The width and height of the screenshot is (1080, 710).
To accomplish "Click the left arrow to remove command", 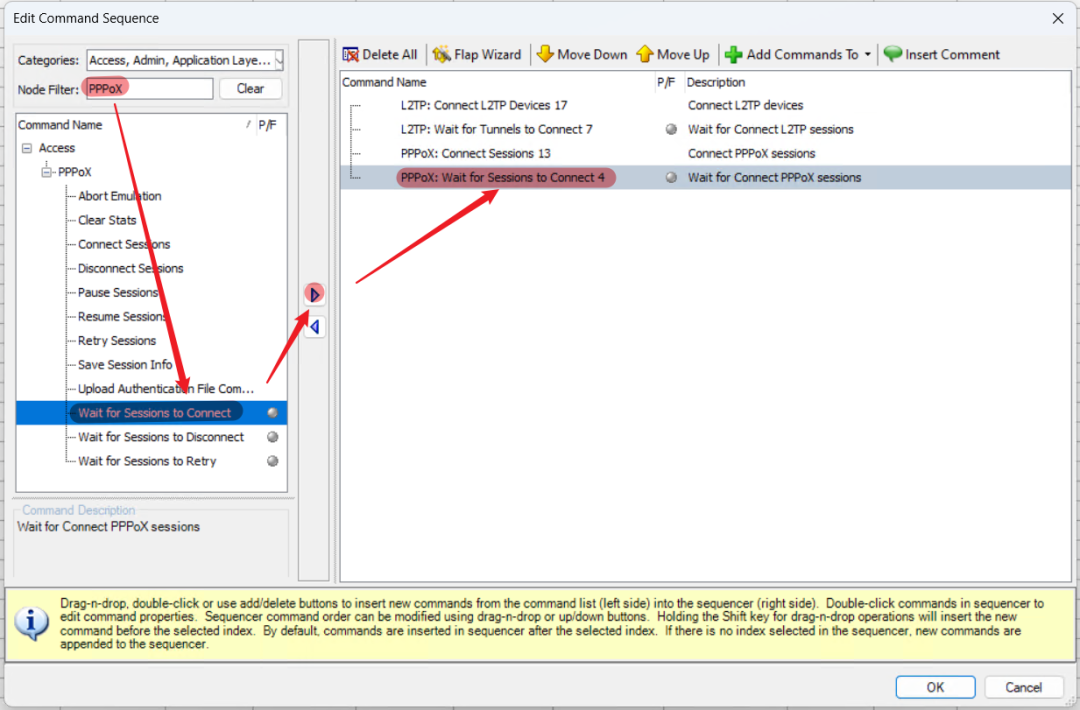I will point(315,327).
